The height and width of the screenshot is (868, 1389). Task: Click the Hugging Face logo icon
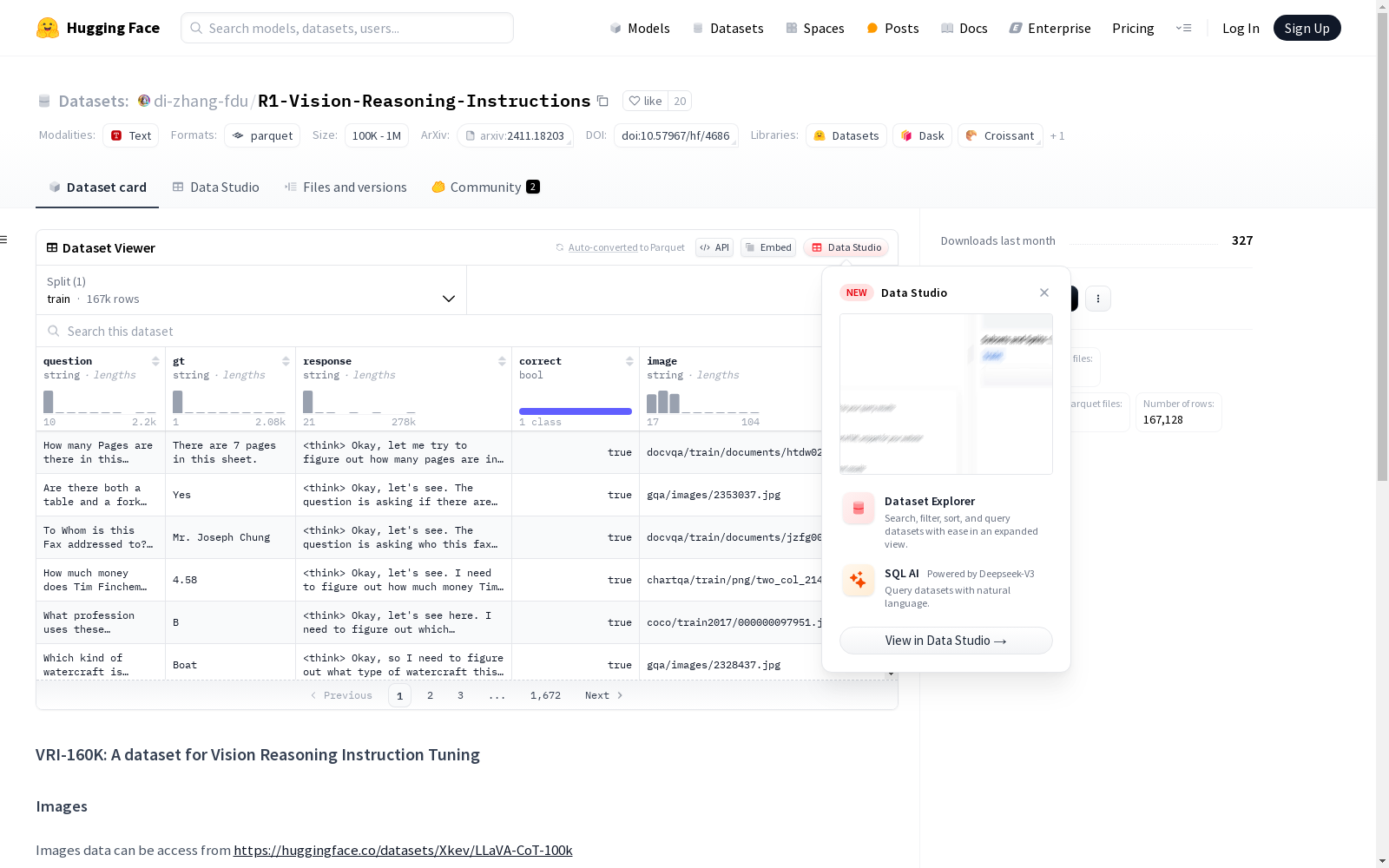[48, 28]
